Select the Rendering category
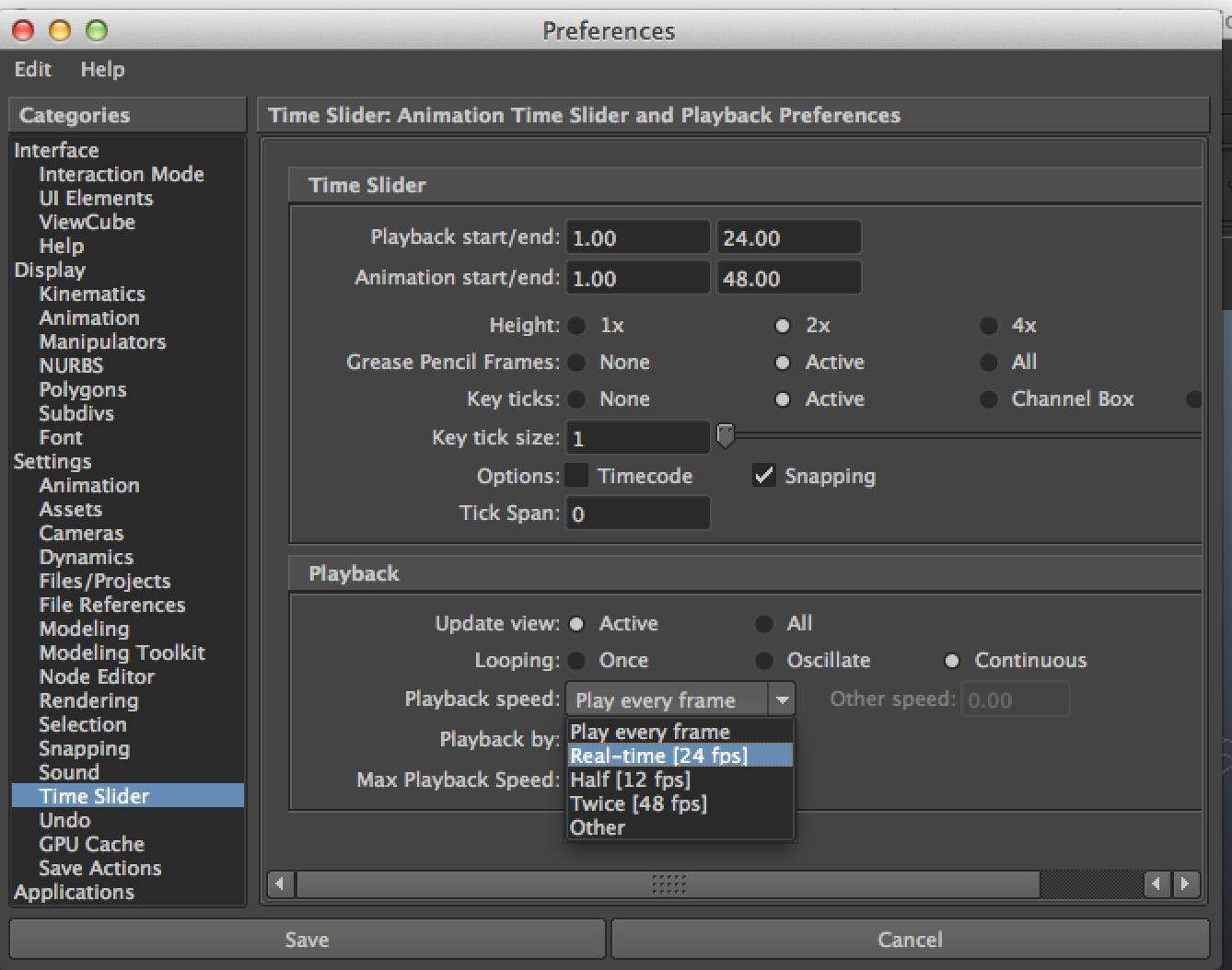The height and width of the screenshot is (970, 1232). pos(88,700)
